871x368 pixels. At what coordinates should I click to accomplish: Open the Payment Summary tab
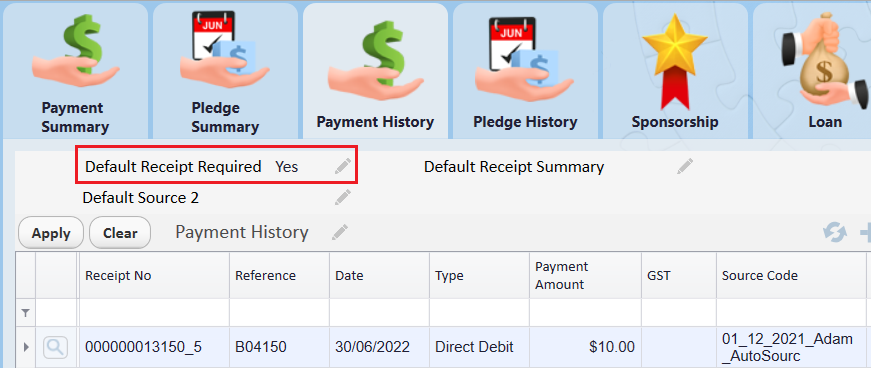(x=76, y=71)
